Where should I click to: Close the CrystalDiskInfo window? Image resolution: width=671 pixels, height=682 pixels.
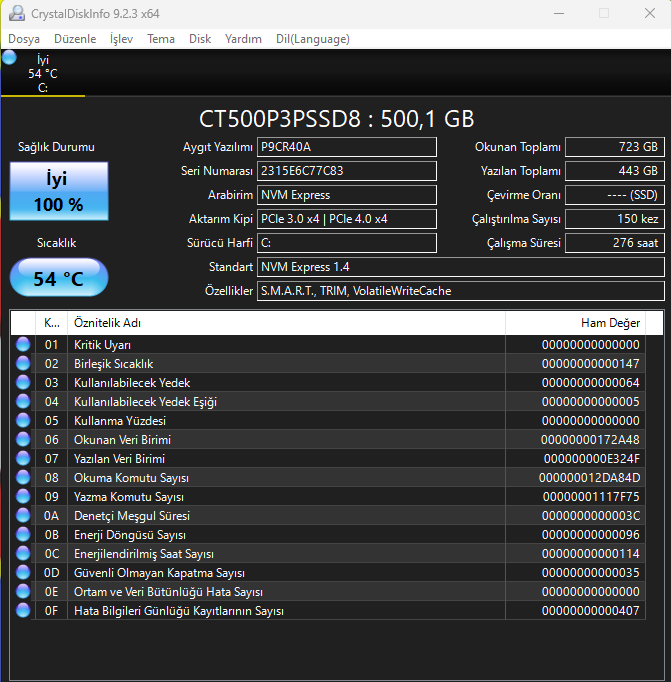[x=650, y=13]
